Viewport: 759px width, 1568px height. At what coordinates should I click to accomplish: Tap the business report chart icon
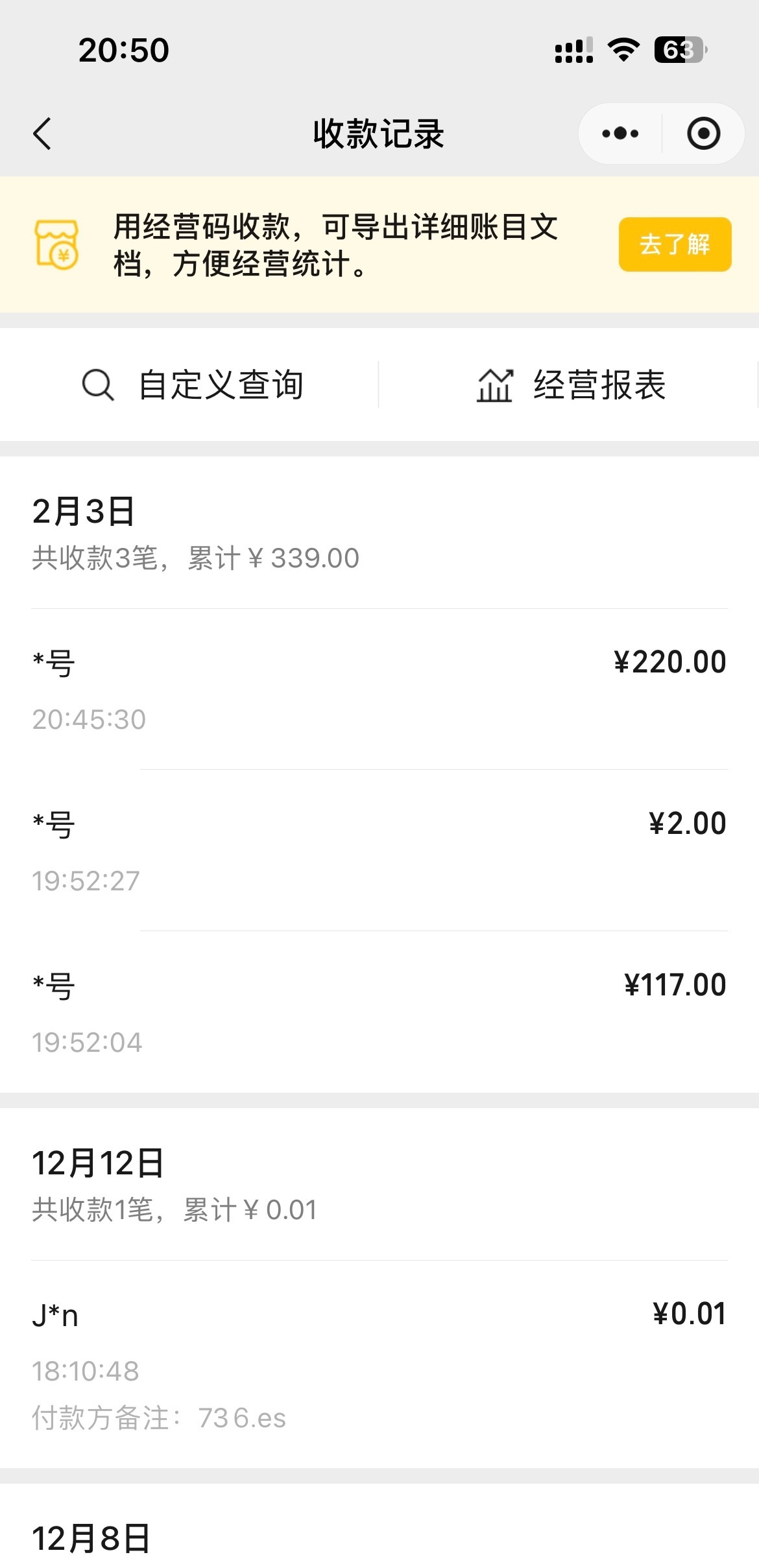pyautogui.click(x=495, y=385)
